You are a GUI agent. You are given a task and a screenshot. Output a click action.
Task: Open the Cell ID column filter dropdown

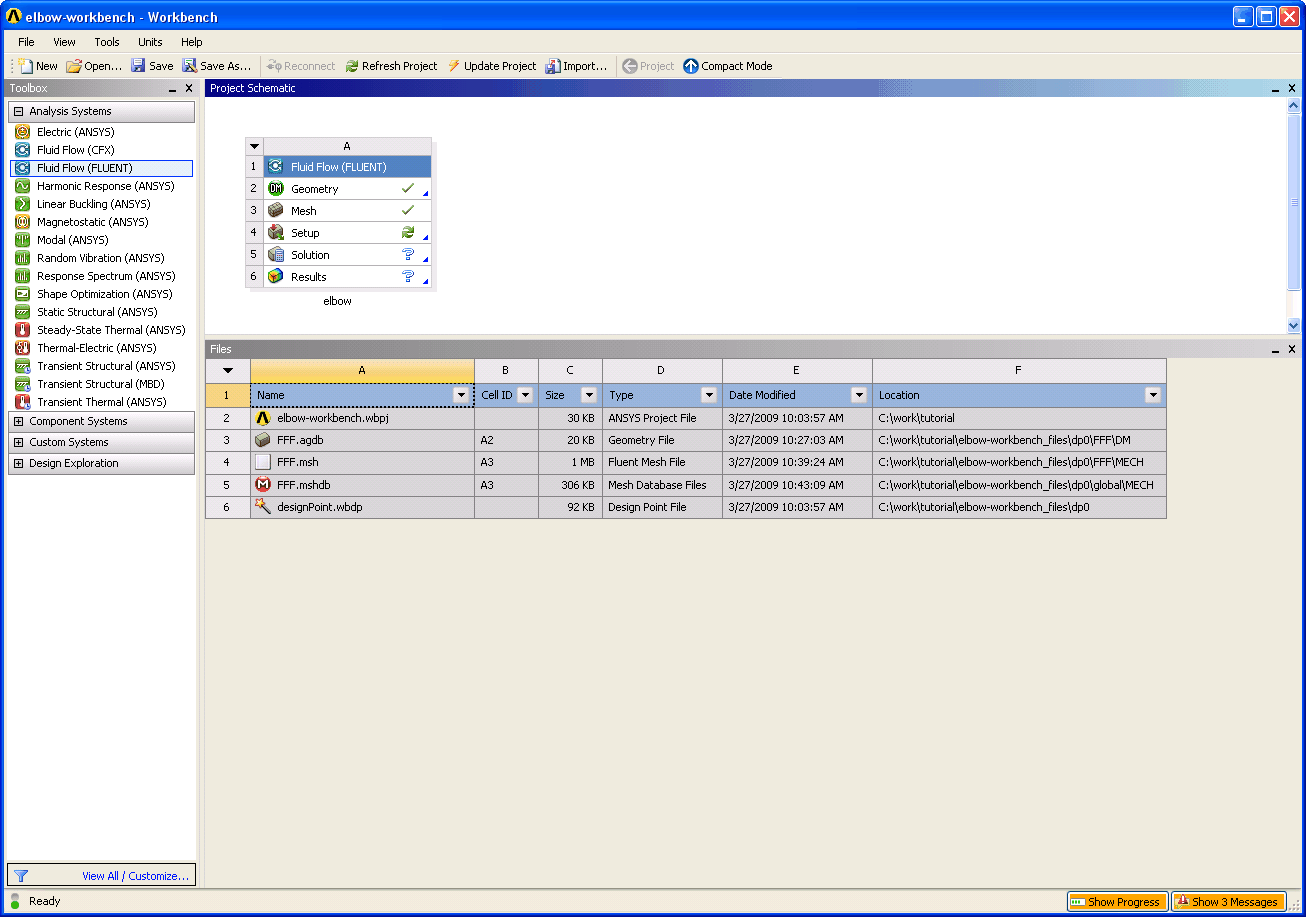[525, 395]
